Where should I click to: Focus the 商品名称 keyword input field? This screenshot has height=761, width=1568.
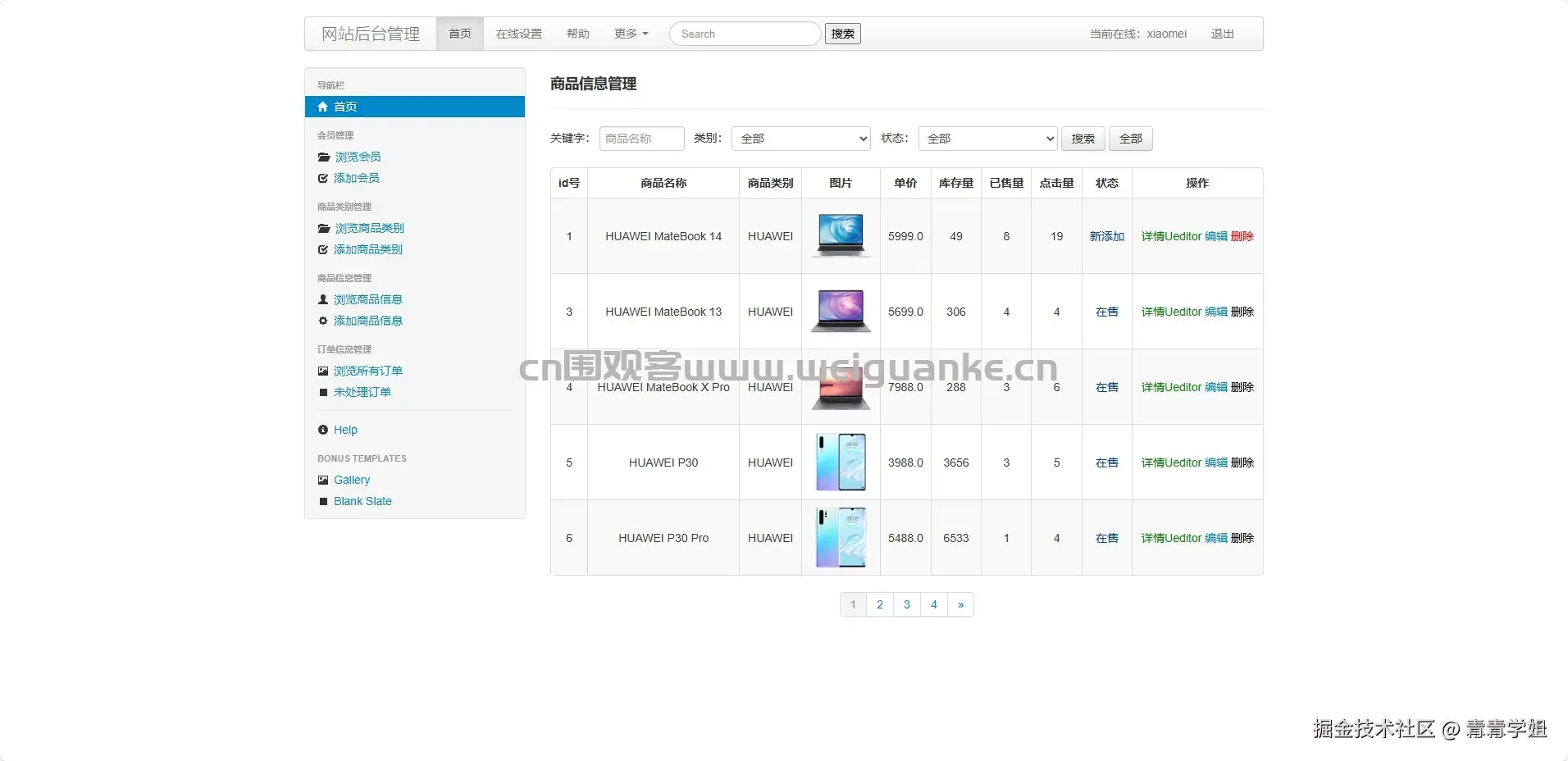point(642,139)
